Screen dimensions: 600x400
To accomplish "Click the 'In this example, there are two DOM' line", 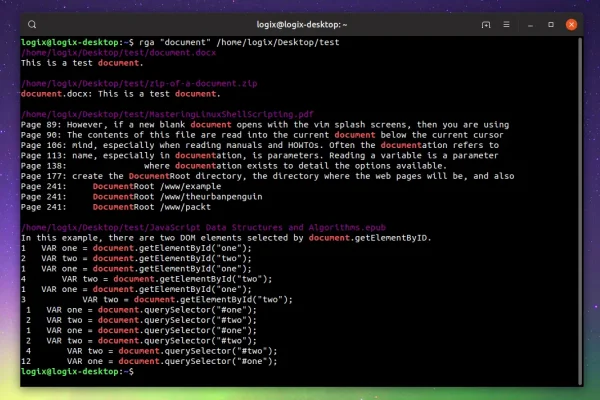I will pyautogui.click(x=226, y=238).
